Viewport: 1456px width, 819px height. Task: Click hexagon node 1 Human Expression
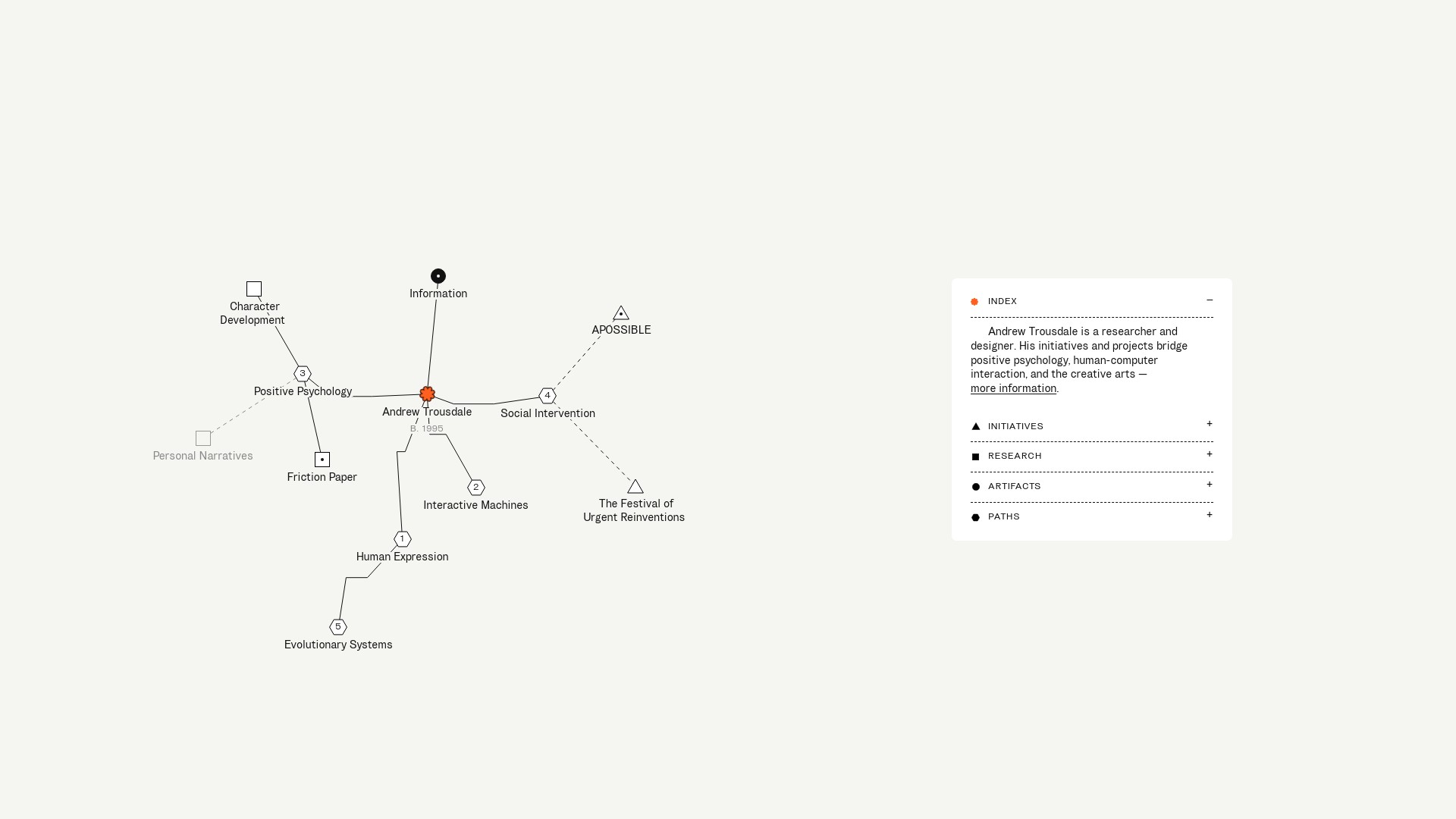[403, 539]
